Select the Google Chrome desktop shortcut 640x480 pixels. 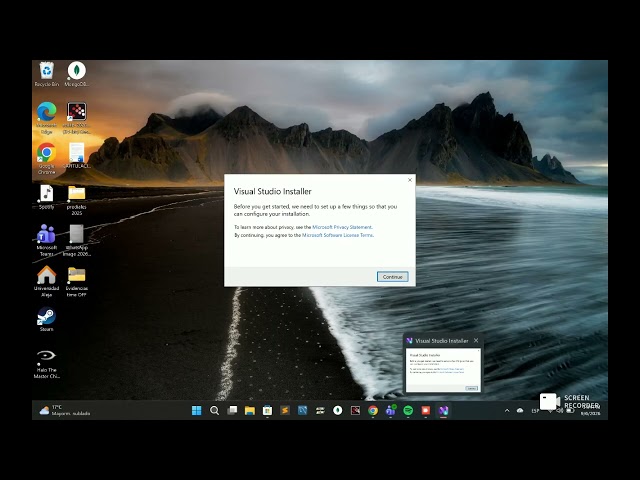(x=47, y=159)
